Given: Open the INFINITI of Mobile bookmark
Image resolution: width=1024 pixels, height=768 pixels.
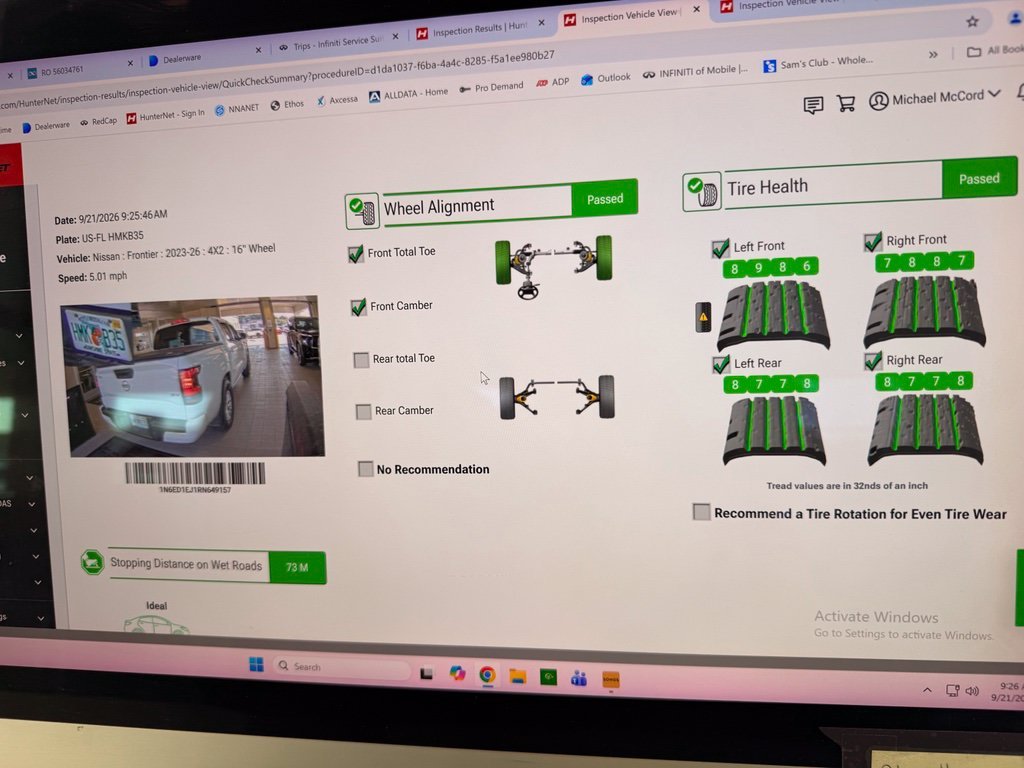Looking at the screenshot, I should [696, 72].
